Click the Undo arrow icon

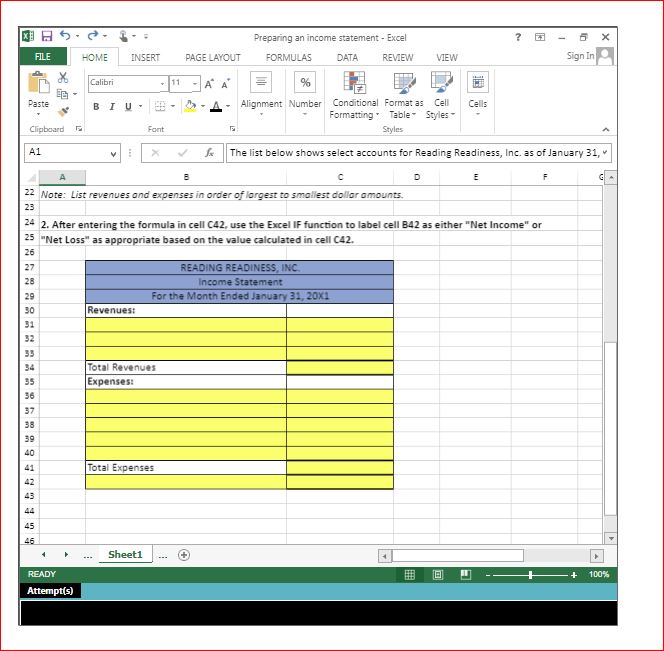pyautogui.click(x=65, y=36)
